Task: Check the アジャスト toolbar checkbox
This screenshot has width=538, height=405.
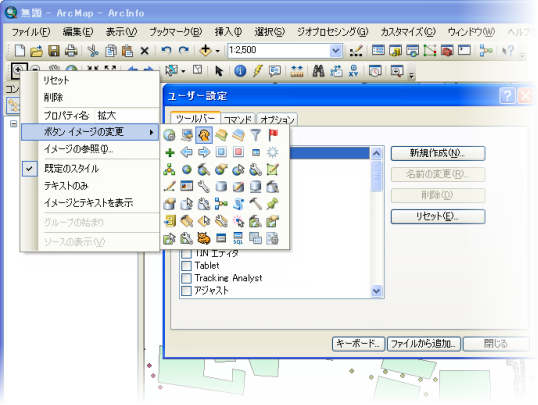Action: (x=186, y=290)
